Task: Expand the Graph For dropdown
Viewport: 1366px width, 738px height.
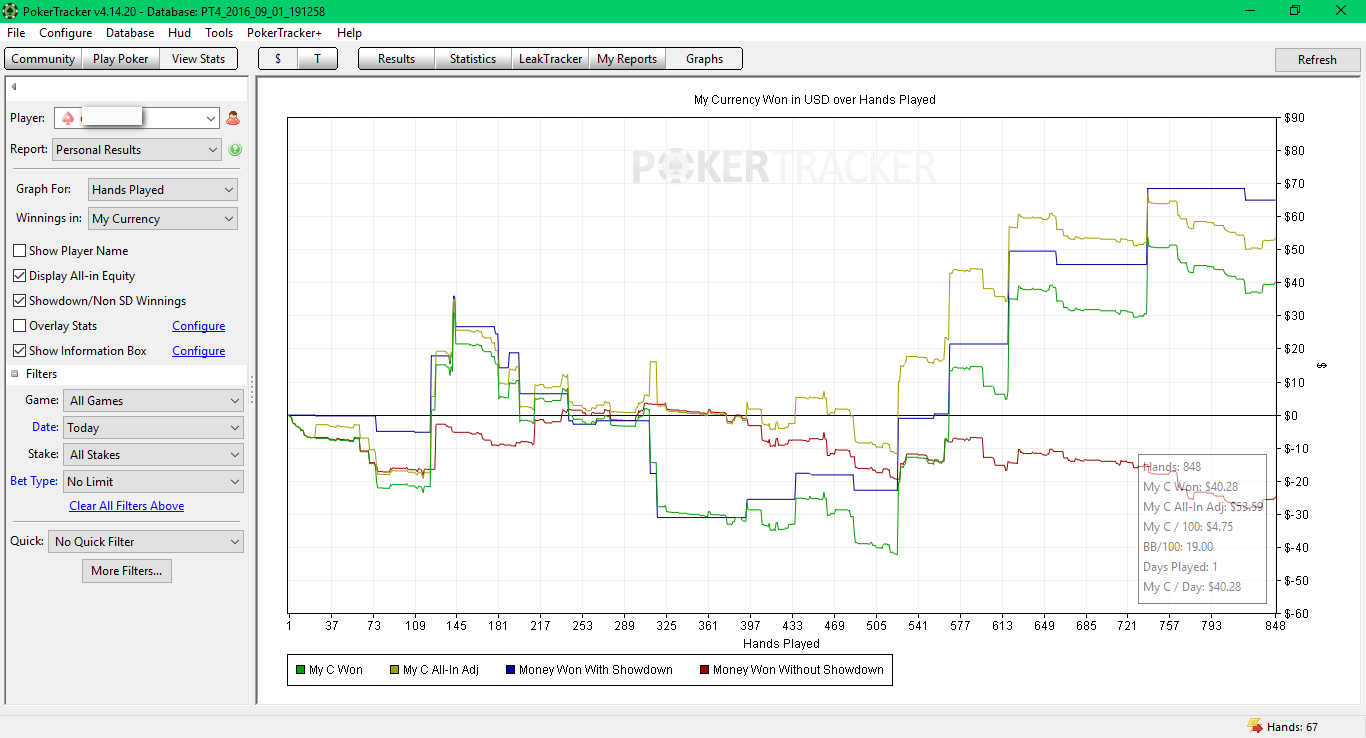Action: click(163, 189)
